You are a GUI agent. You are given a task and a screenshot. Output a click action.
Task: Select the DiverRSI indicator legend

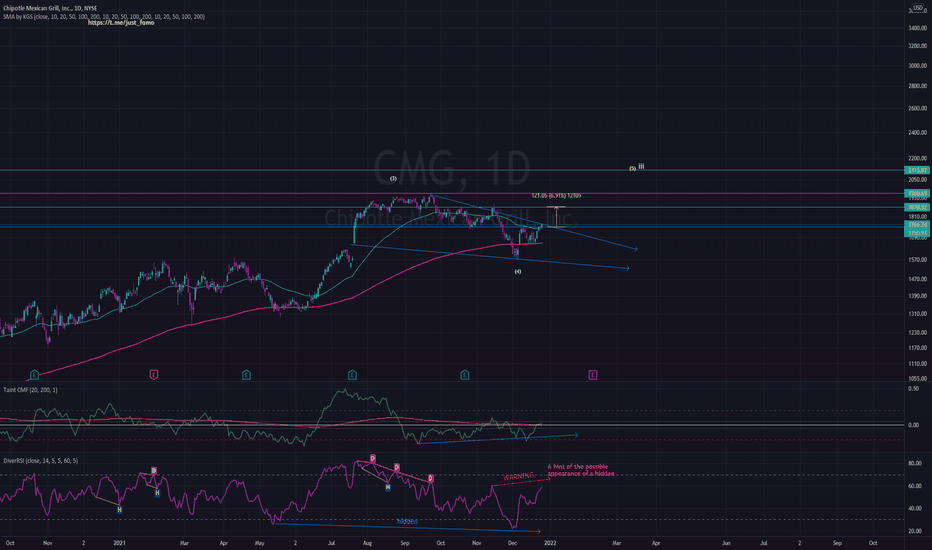(x=40, y=461)
